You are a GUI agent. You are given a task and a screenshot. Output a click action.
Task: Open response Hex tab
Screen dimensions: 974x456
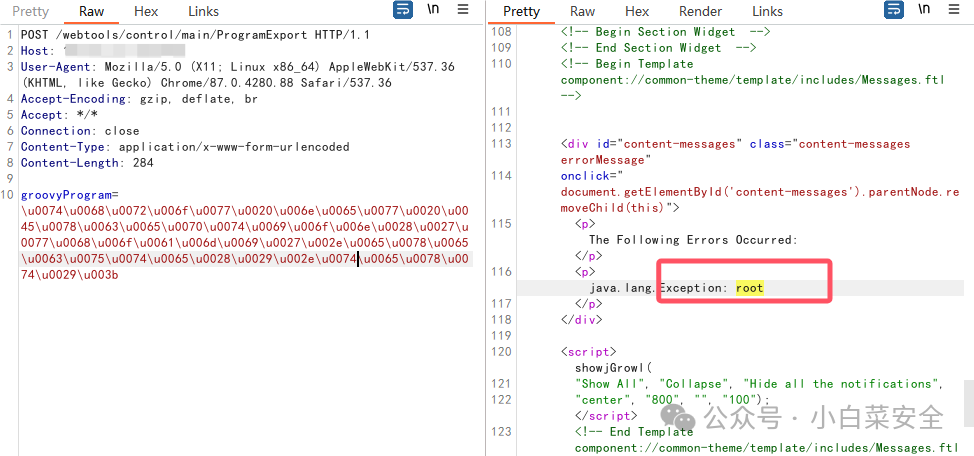click(637, 11)
